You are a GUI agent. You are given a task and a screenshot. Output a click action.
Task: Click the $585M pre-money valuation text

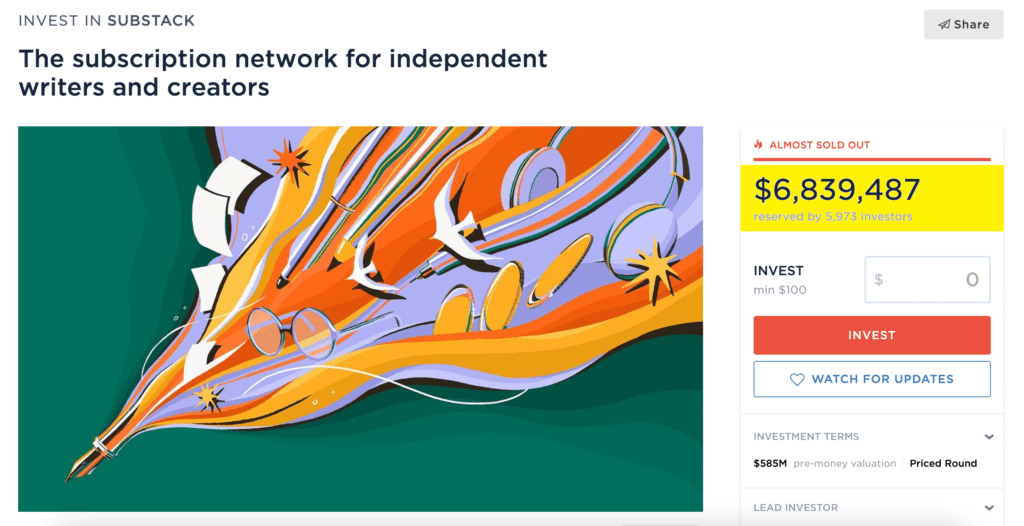tap(825, 463)
